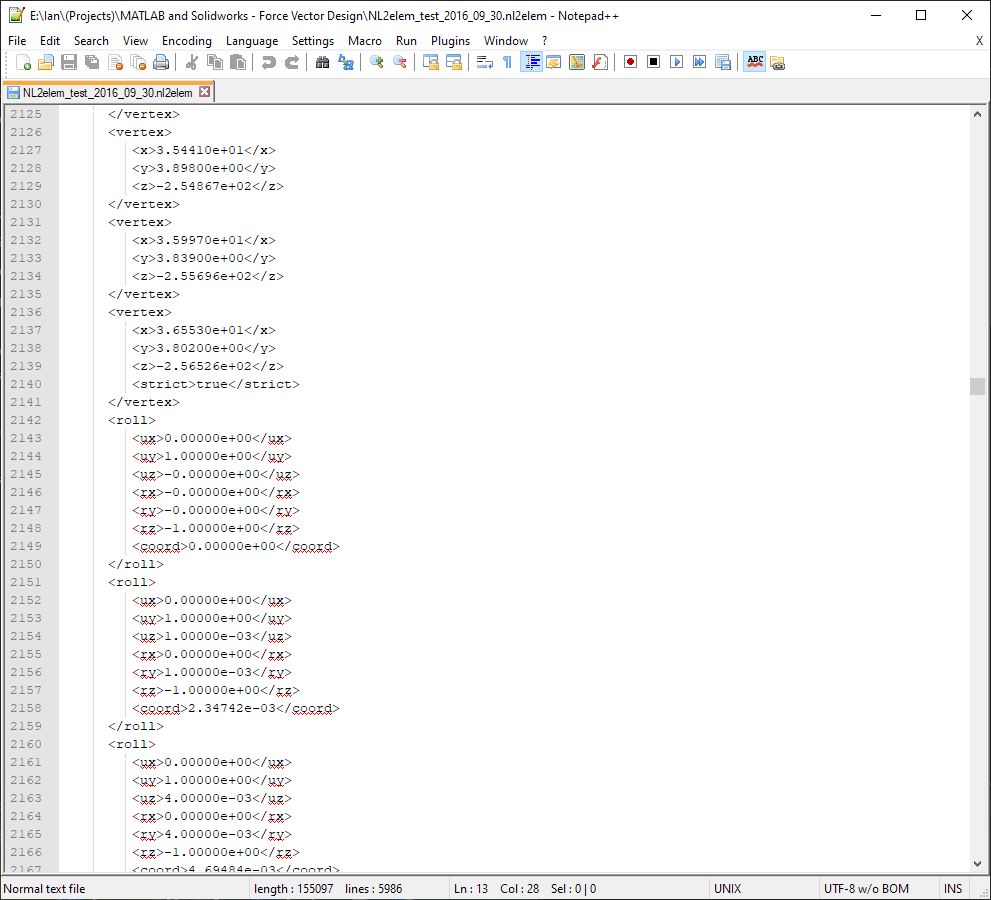Start macro recording with red dot icon
Viewport: 991px width, 900px height.
[x=630, y=62]
